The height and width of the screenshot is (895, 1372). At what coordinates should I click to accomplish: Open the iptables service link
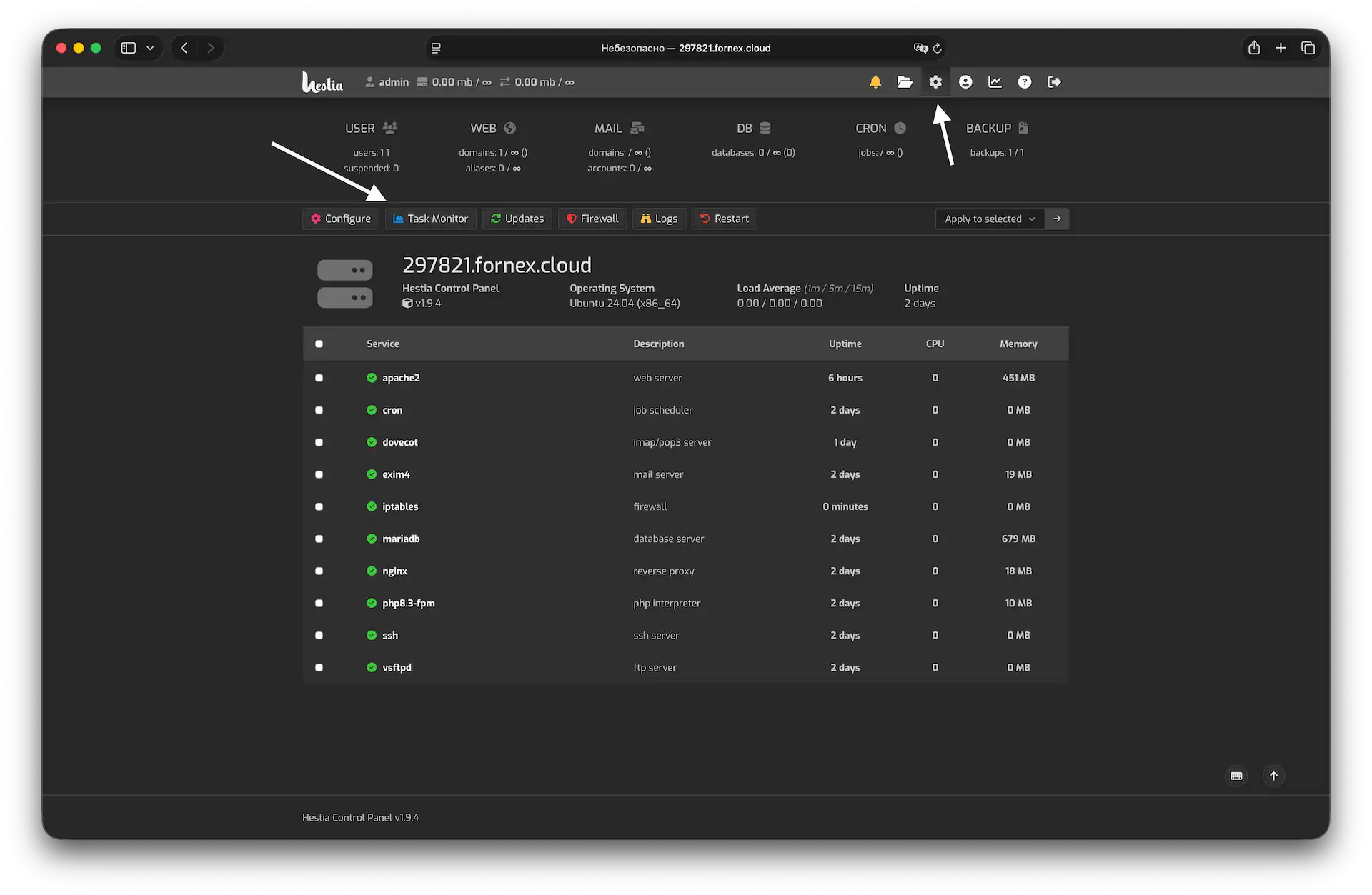click(400, 506)
